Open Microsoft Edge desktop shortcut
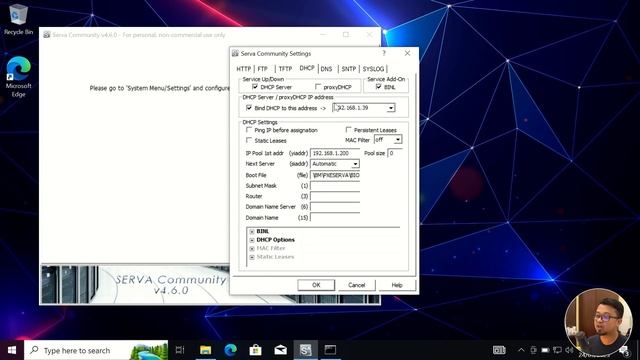The width and height of the screenshot is (640, 360). 18,76
